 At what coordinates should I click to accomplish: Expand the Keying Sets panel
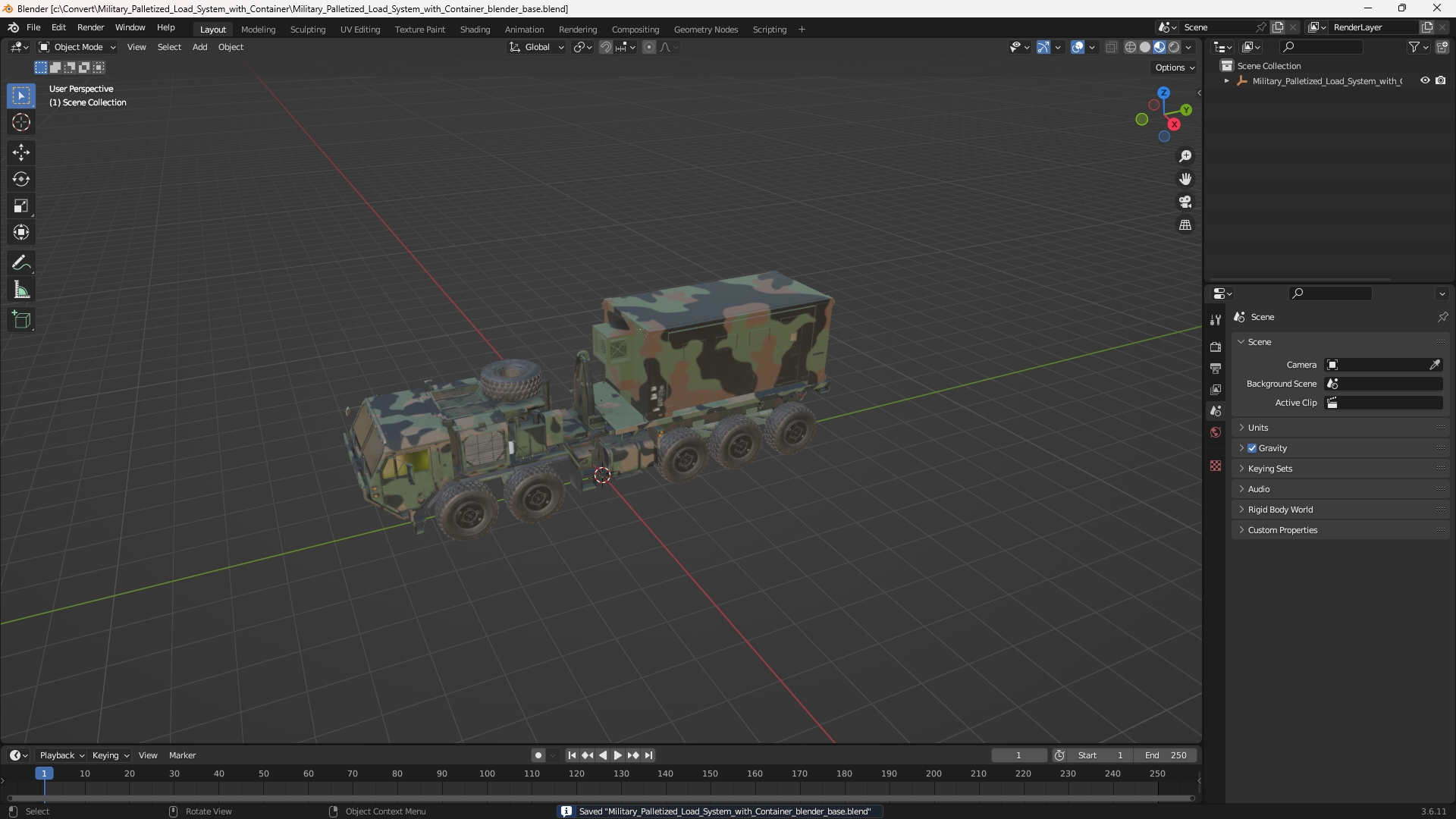point(1340,469)
